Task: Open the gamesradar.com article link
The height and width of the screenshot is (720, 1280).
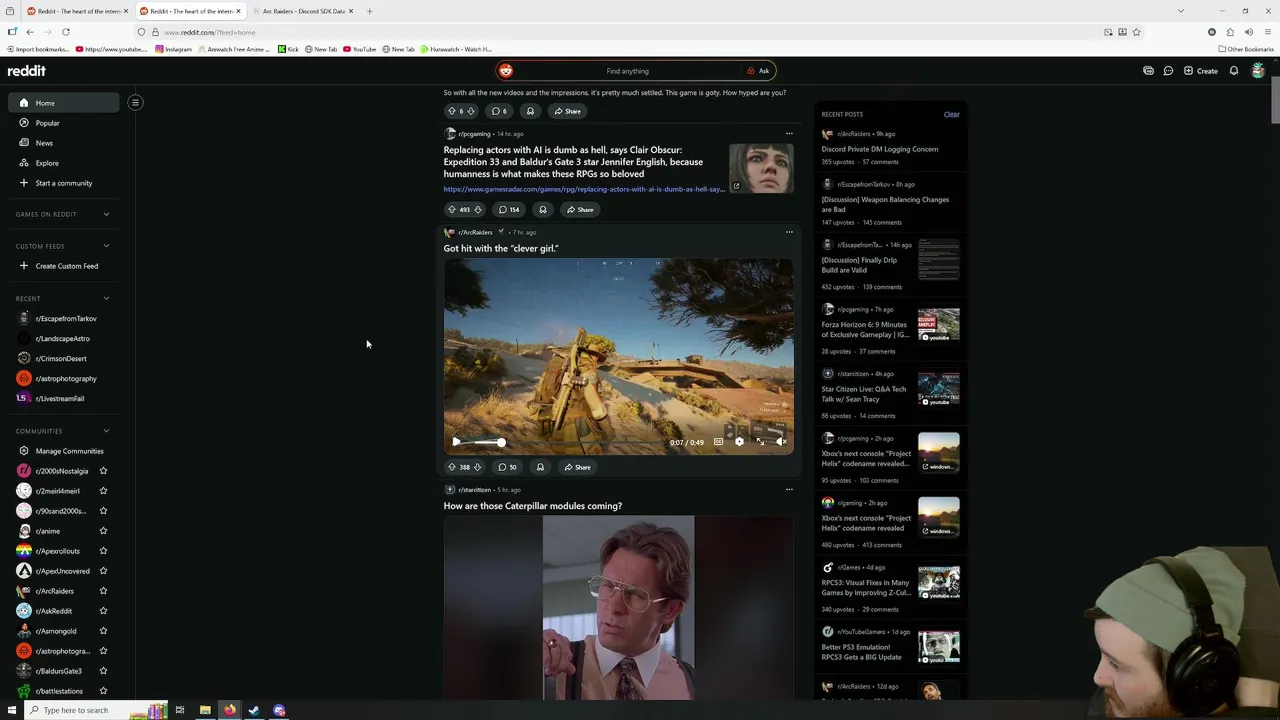Action: point(584,189)
